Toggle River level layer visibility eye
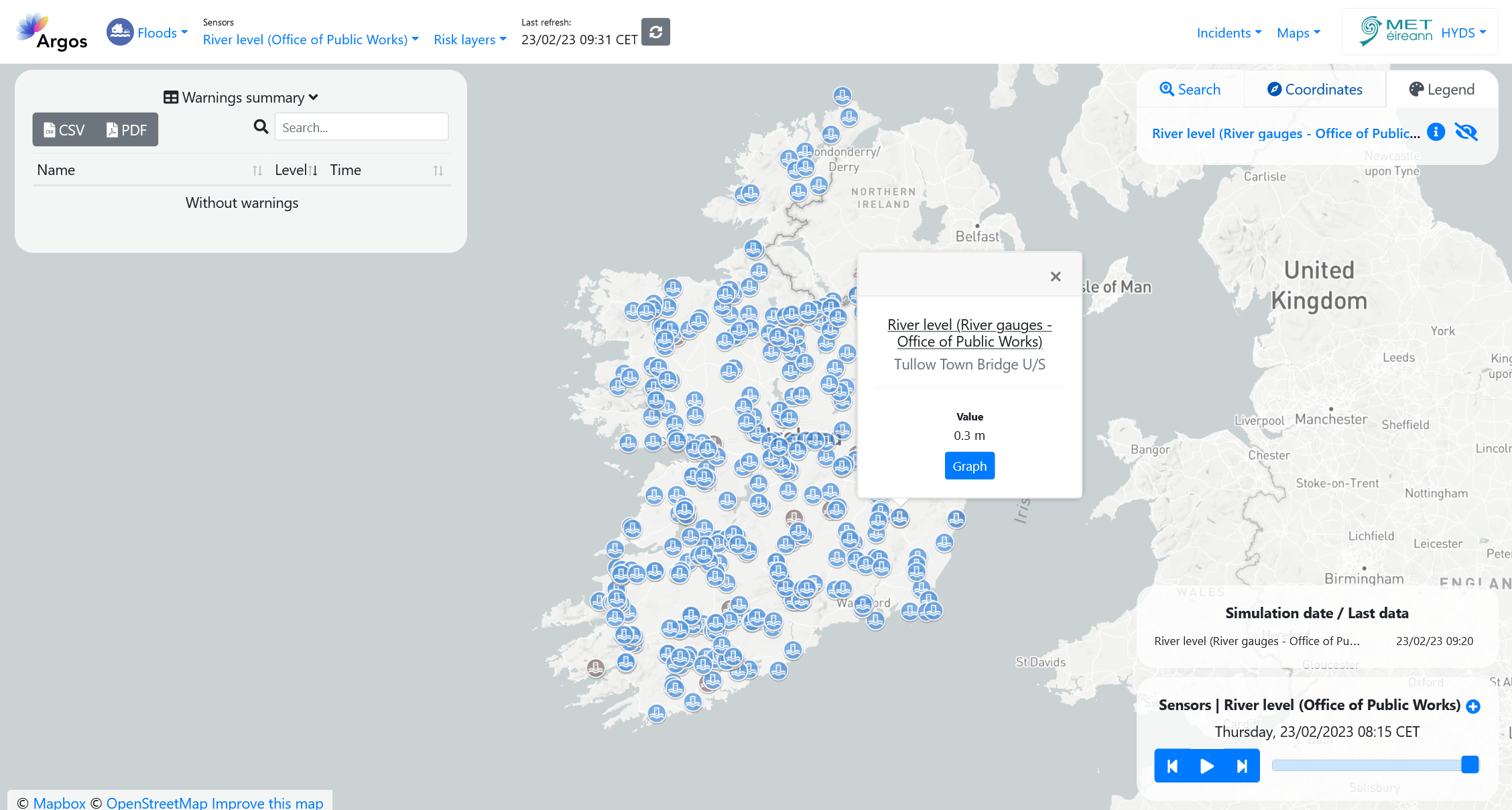The image size is (1512, 810). point(1466,132)
